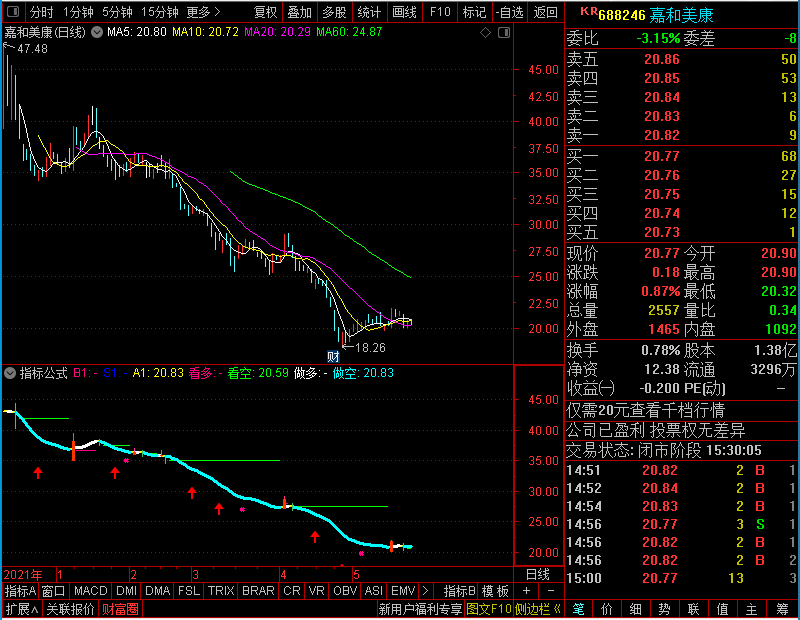Click the diamond marker icon above the chart
Viewport: 800px width, 620px height.
(x=485, y=33)
